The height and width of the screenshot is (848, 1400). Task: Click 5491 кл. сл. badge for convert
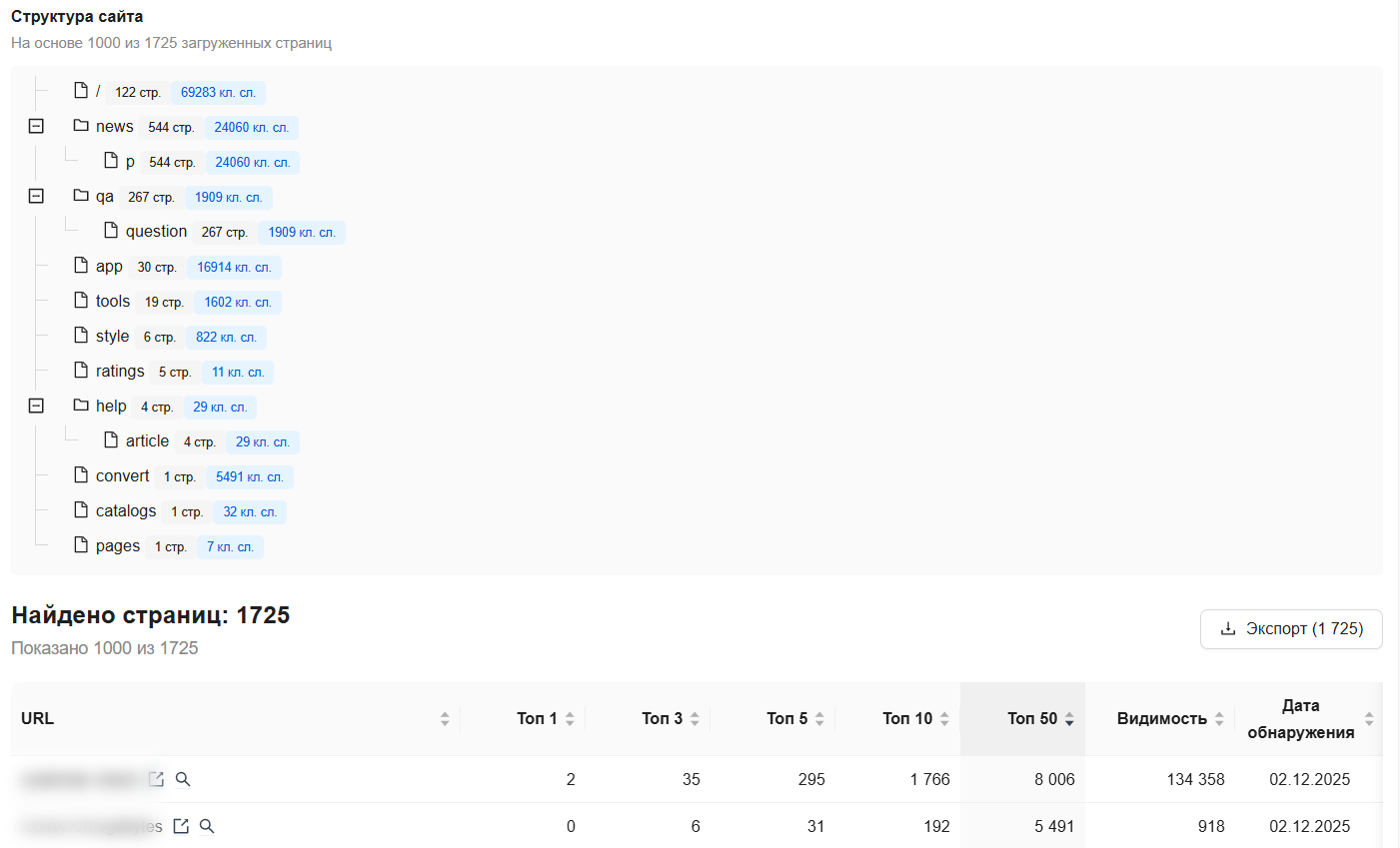[x=249, y=477]
